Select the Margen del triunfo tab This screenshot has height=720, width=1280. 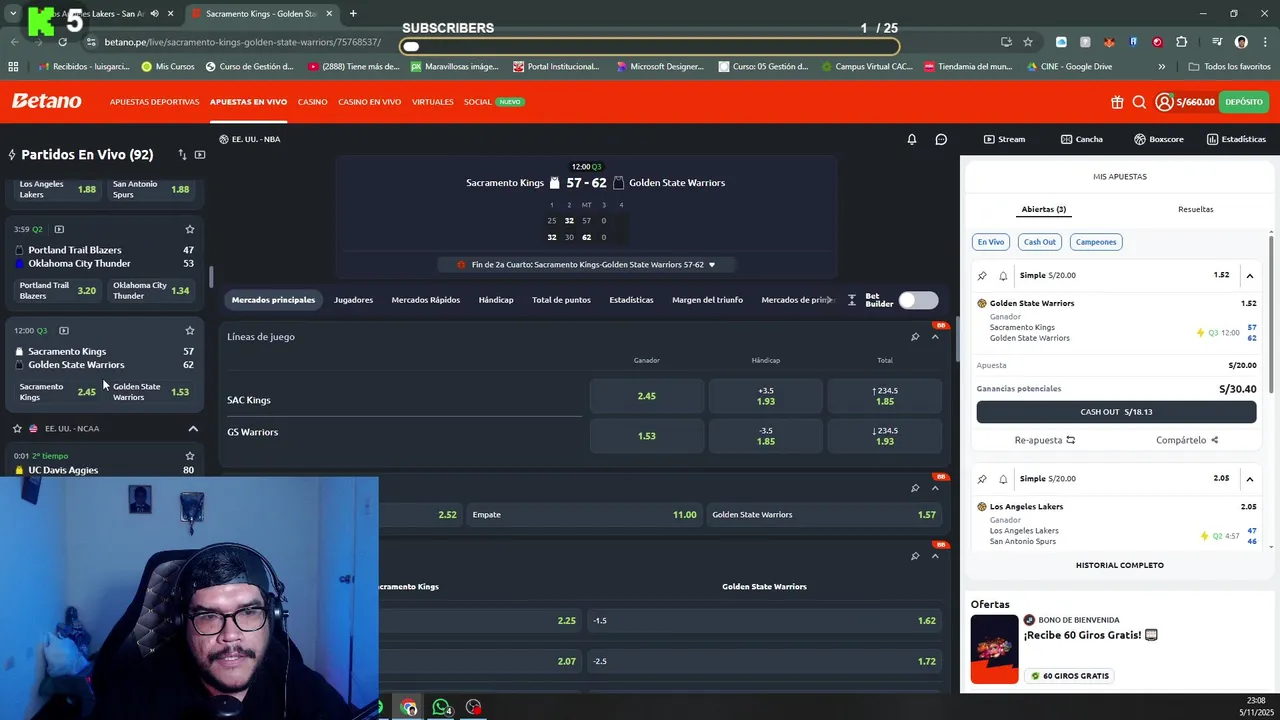click(707, 300)
